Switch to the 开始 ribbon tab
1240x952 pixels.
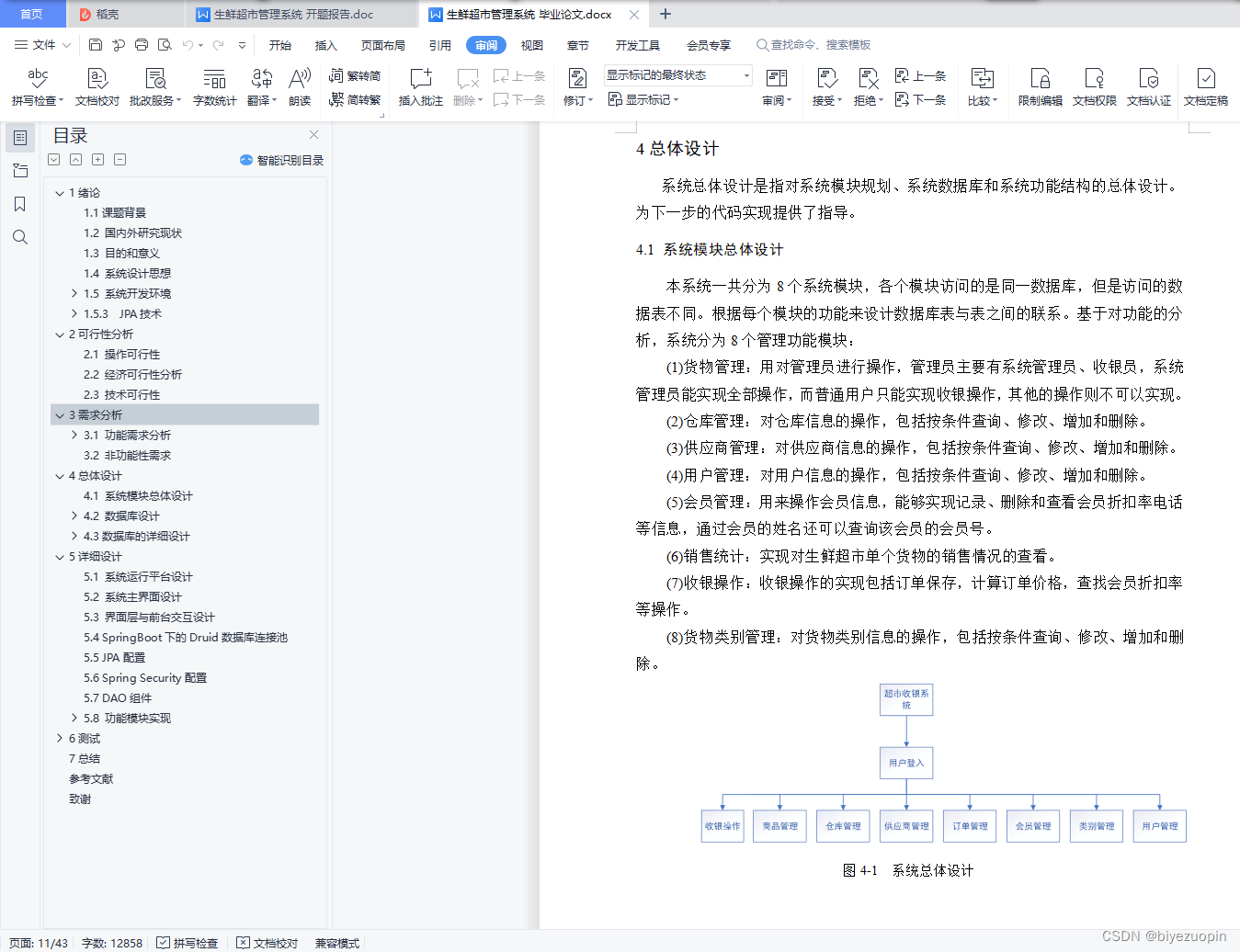280,45
